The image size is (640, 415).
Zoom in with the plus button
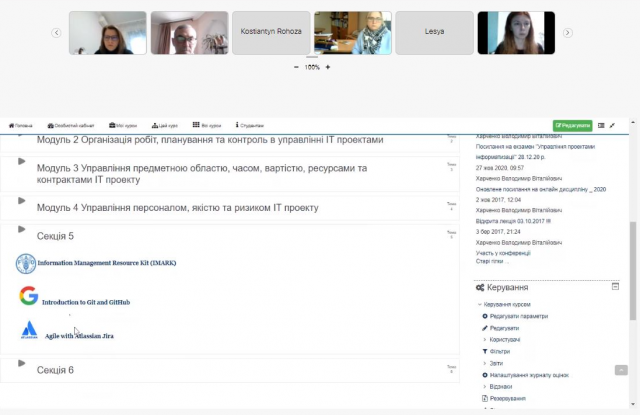[x=328, y=67]
